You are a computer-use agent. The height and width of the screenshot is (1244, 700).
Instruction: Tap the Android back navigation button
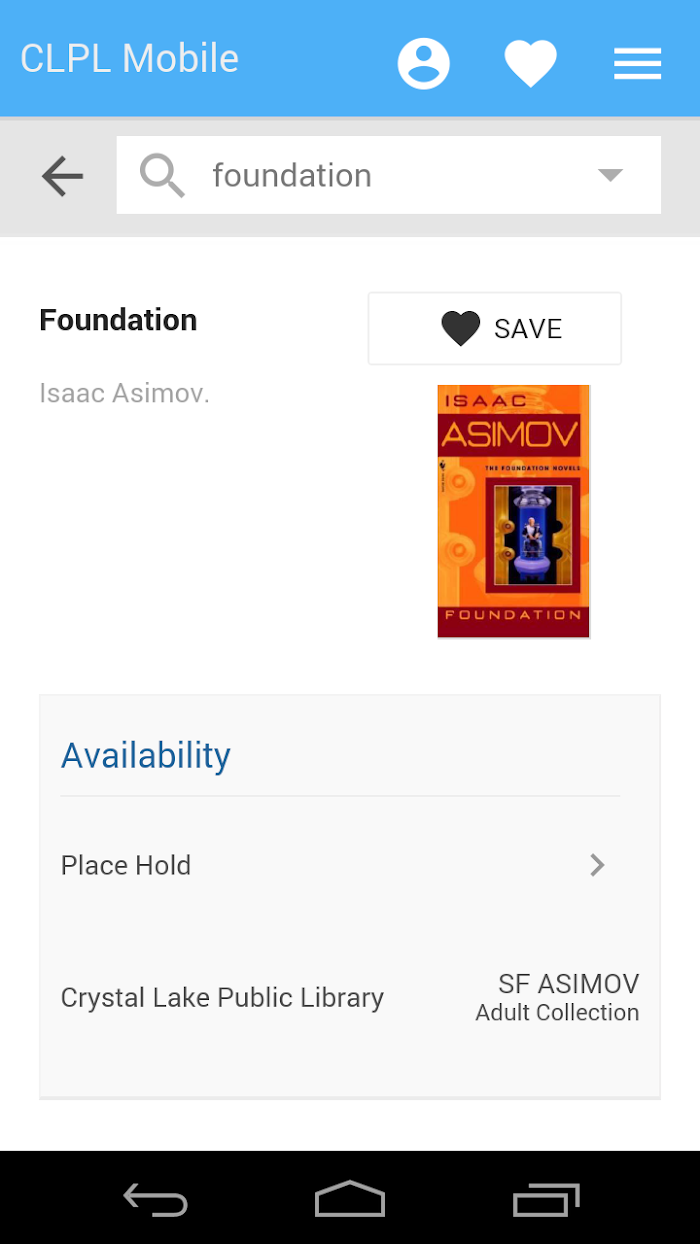point(155,1199)
